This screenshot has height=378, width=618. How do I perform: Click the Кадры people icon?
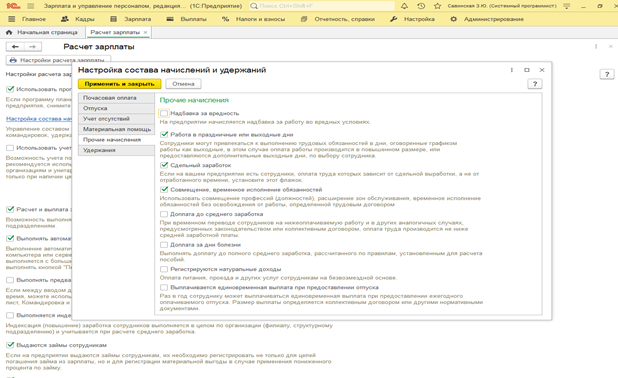click(65, 19)
